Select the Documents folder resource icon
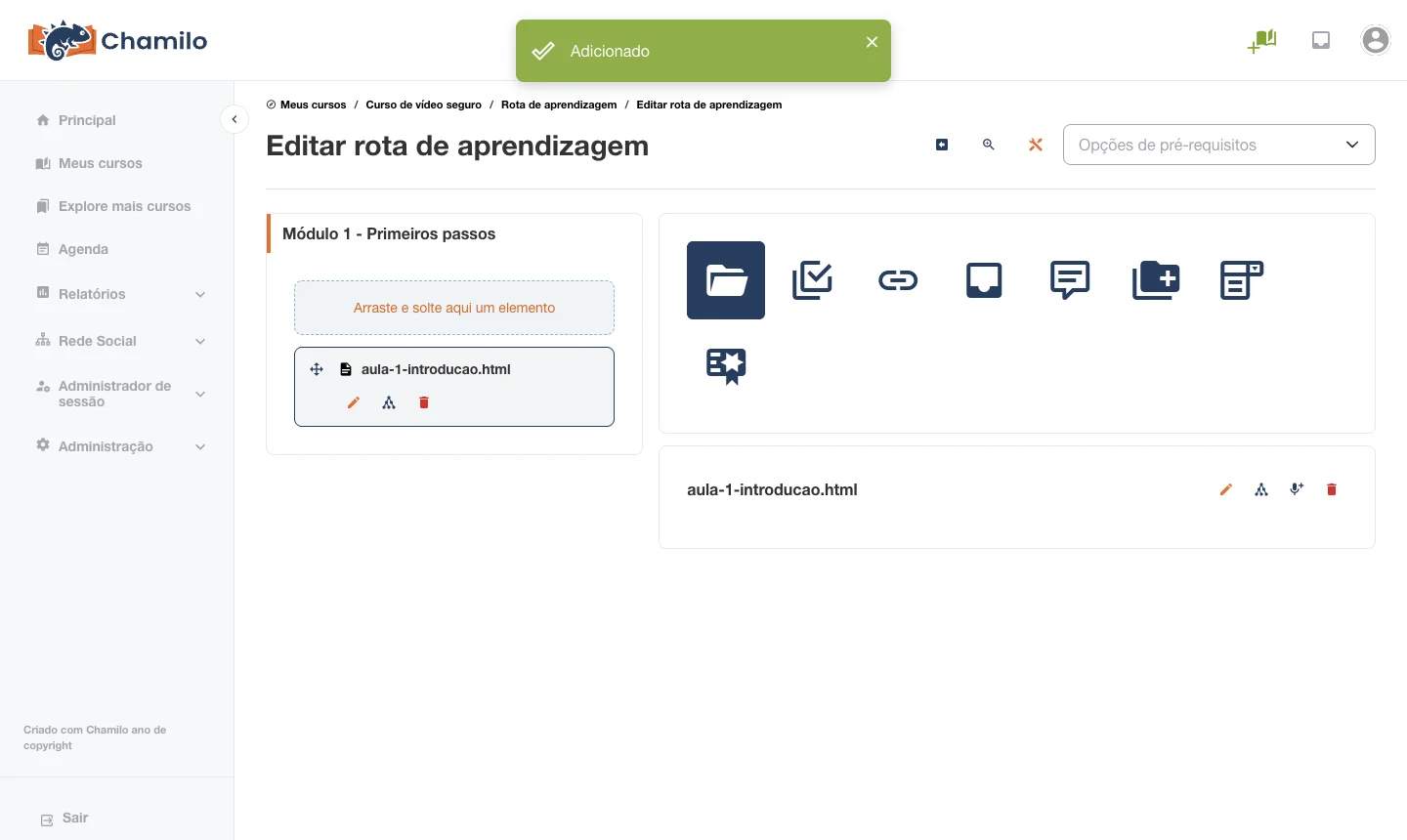The image size is (1407, 840). (x=726, y=280)
